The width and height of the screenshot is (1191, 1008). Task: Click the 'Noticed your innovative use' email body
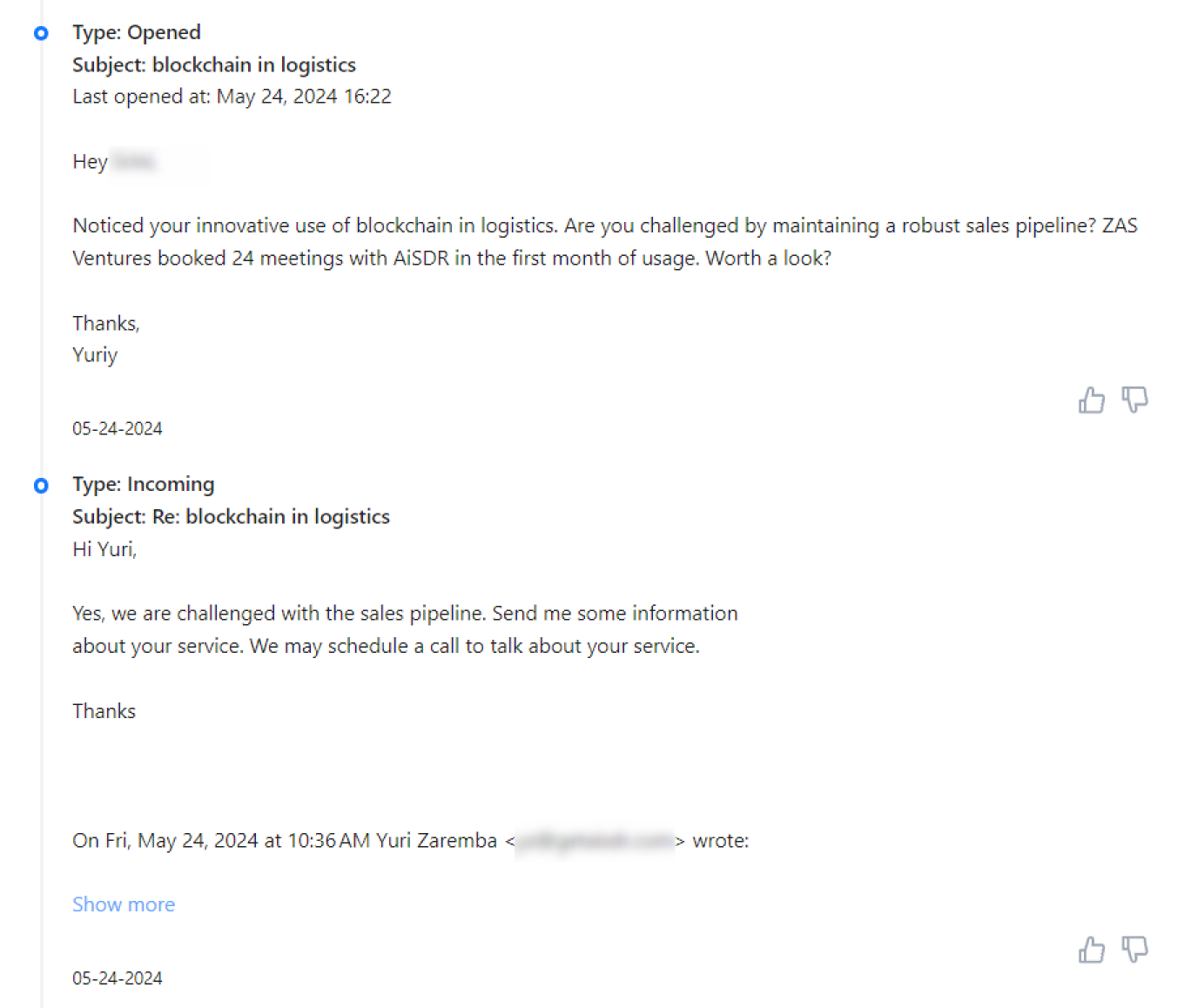click(604, 242)
